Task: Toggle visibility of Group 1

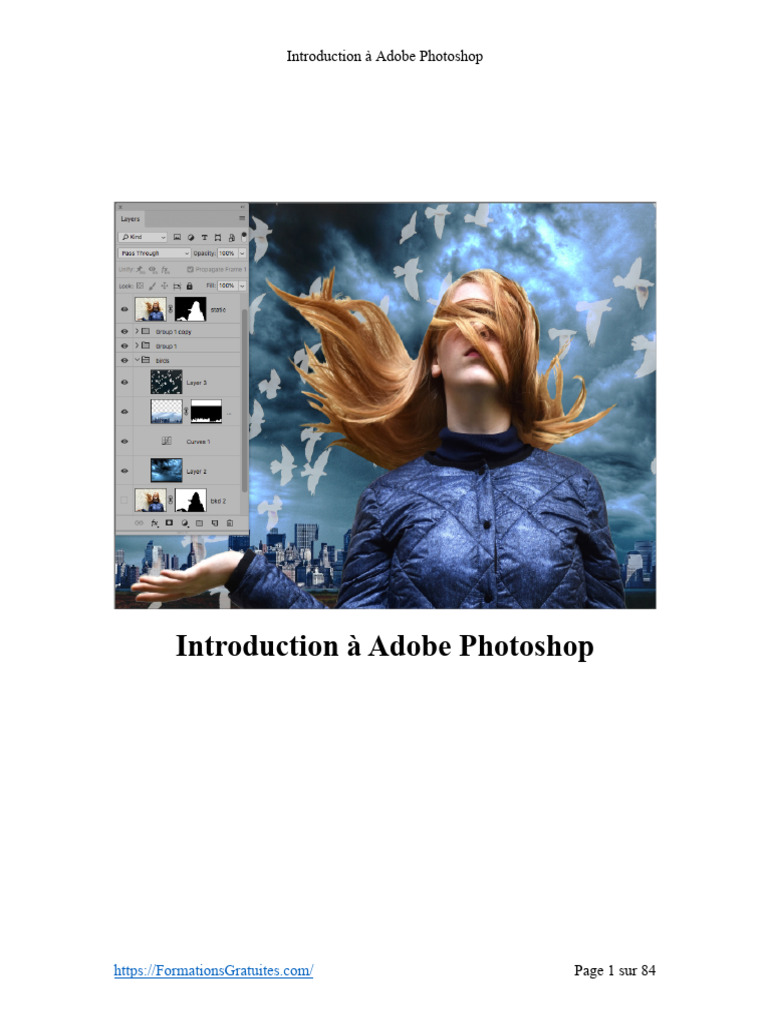Action: point(124,345)
